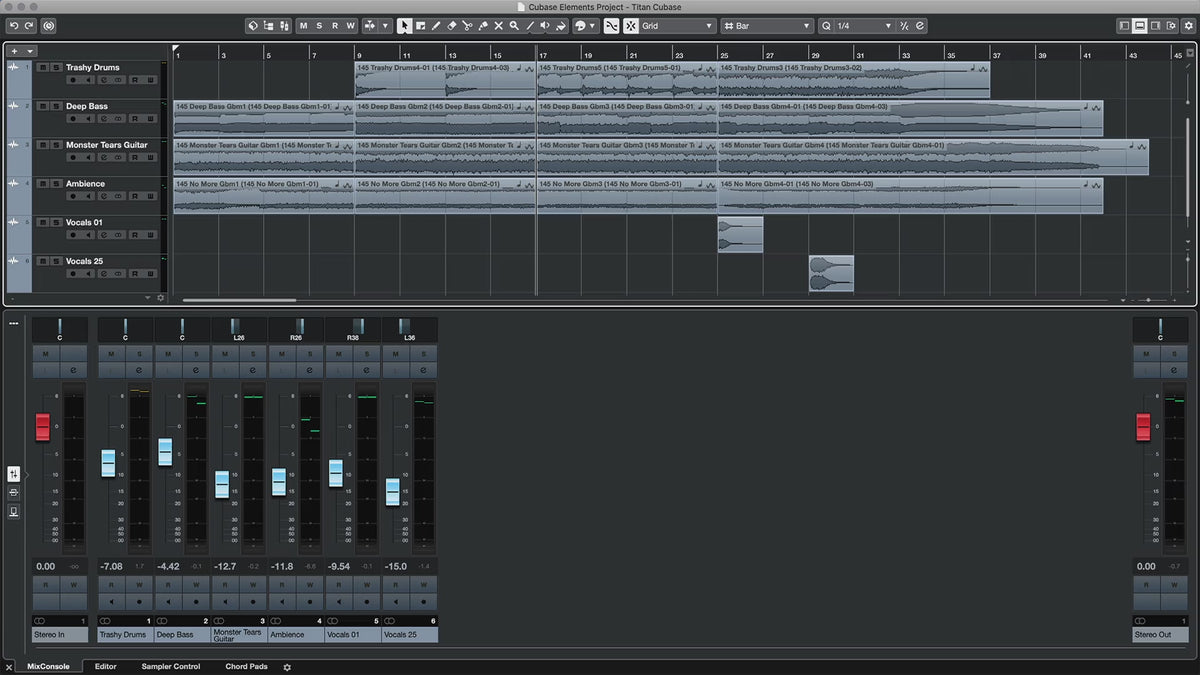
Task: Solo the Ambience track in track list
Action: point(54,184)
